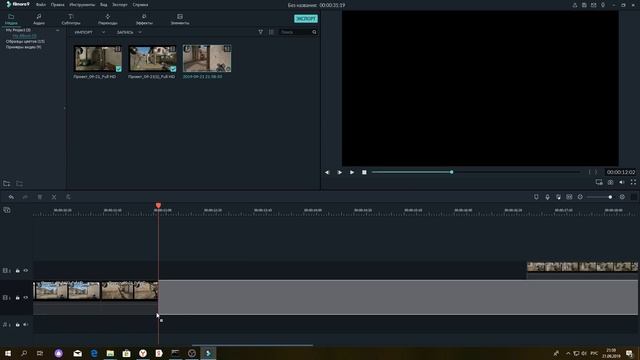640x360 pixels.
Task: Open the ИМПОРТ dropdown
Action: coord(89,32)
